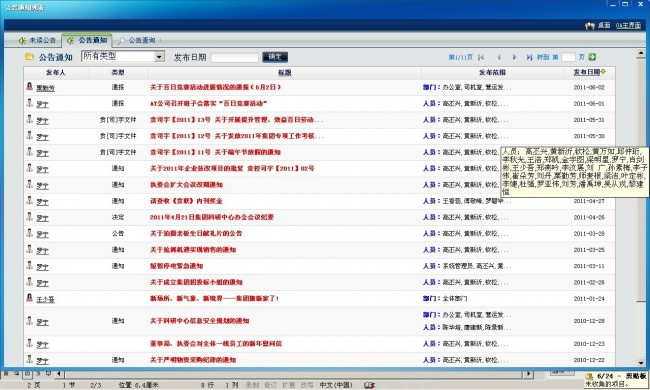650x390 pixels.
Task: Open notice AT公司召开班子会落实百日竞赛活动
Action: click(x=208, y=104)
